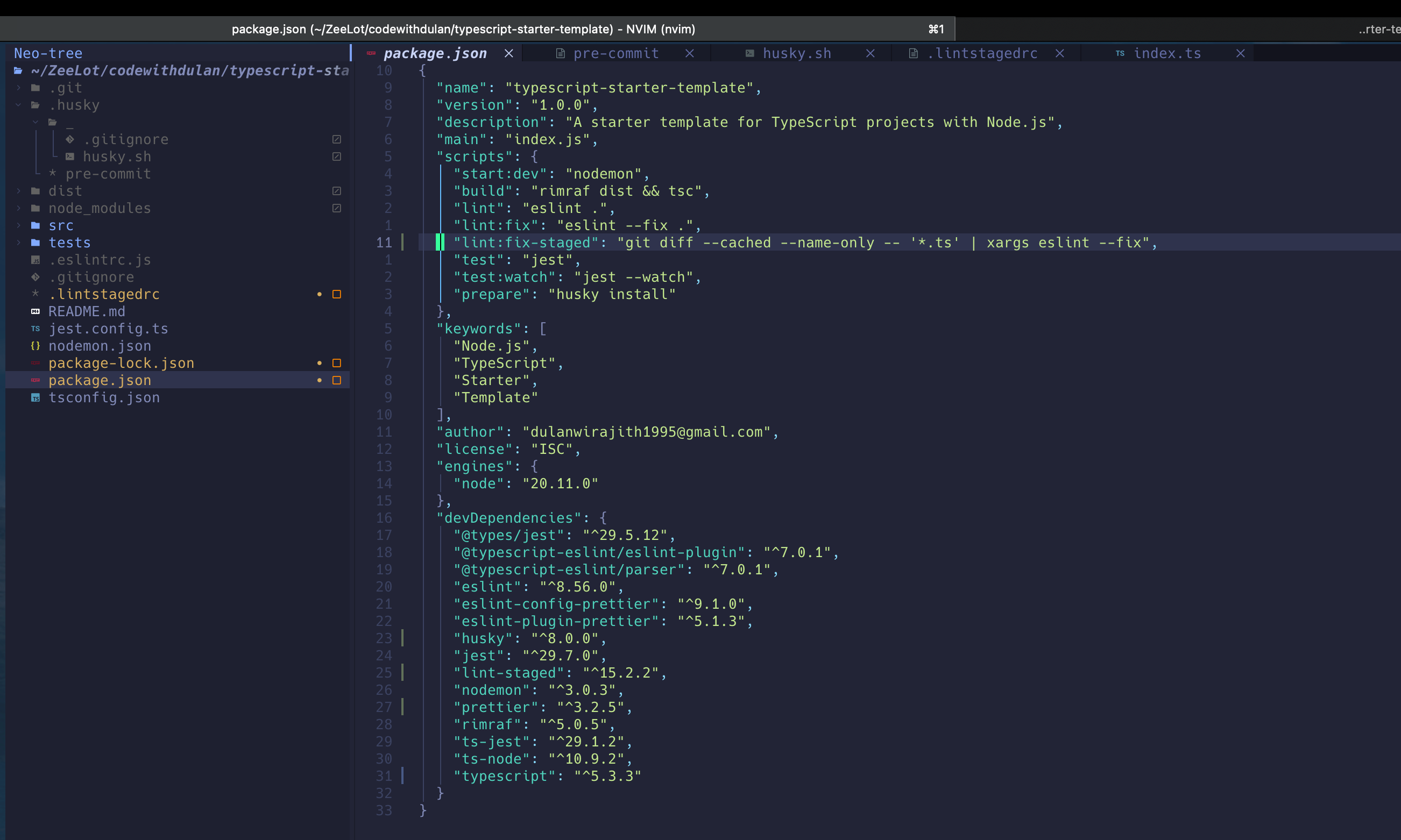Viewport: 1401px width, 840px height.
Task: Switch to the pre-commit tab
Action: (x=615, y=53)
